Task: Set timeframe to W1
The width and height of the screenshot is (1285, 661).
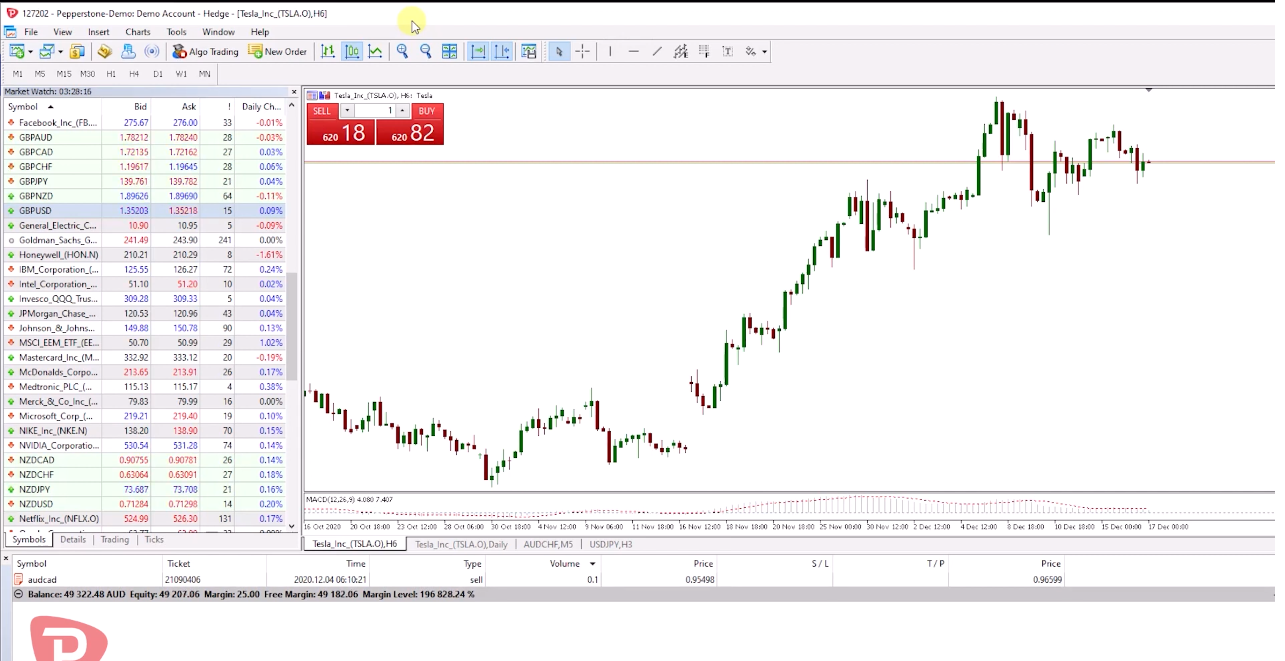Action: coord(181,74)
